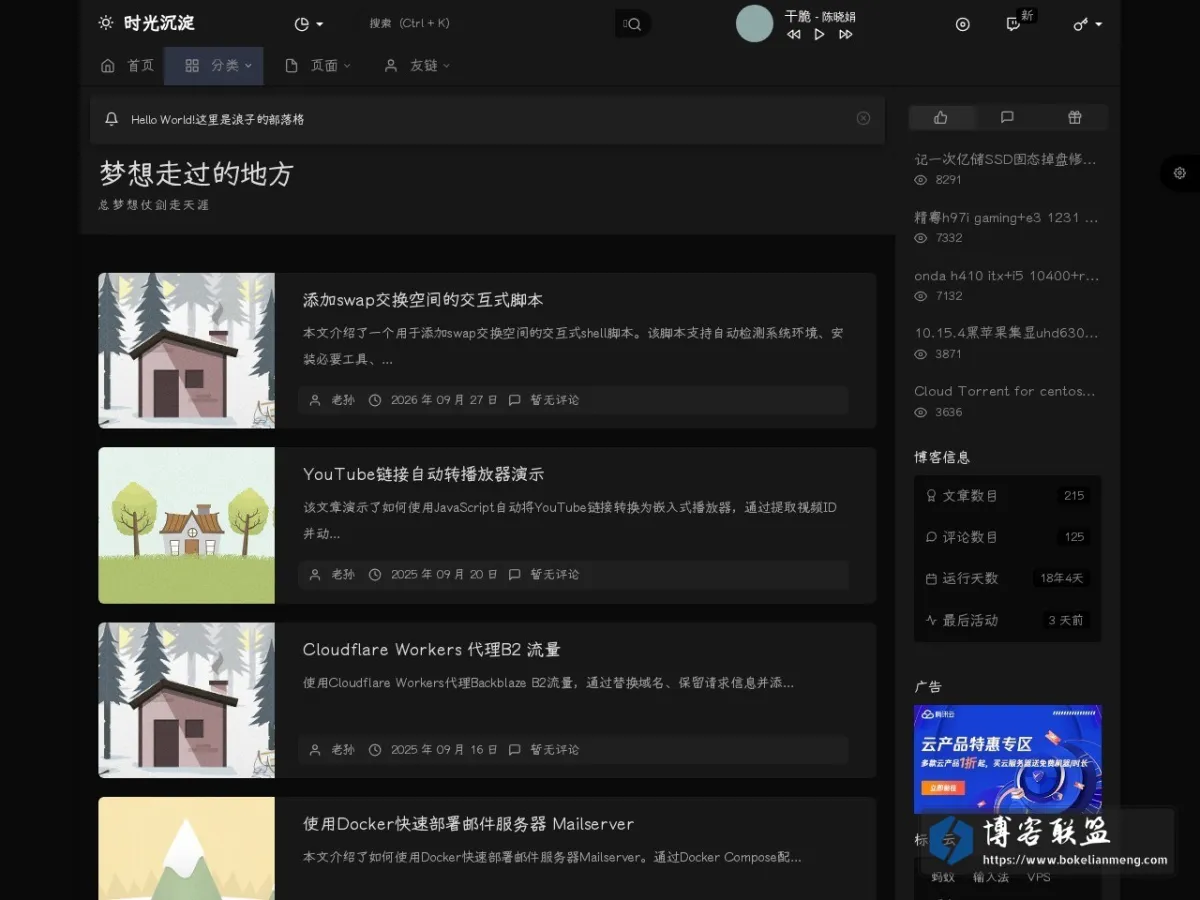Open the key login dropdown
1200x900 pixels.
pos(1087,24)
